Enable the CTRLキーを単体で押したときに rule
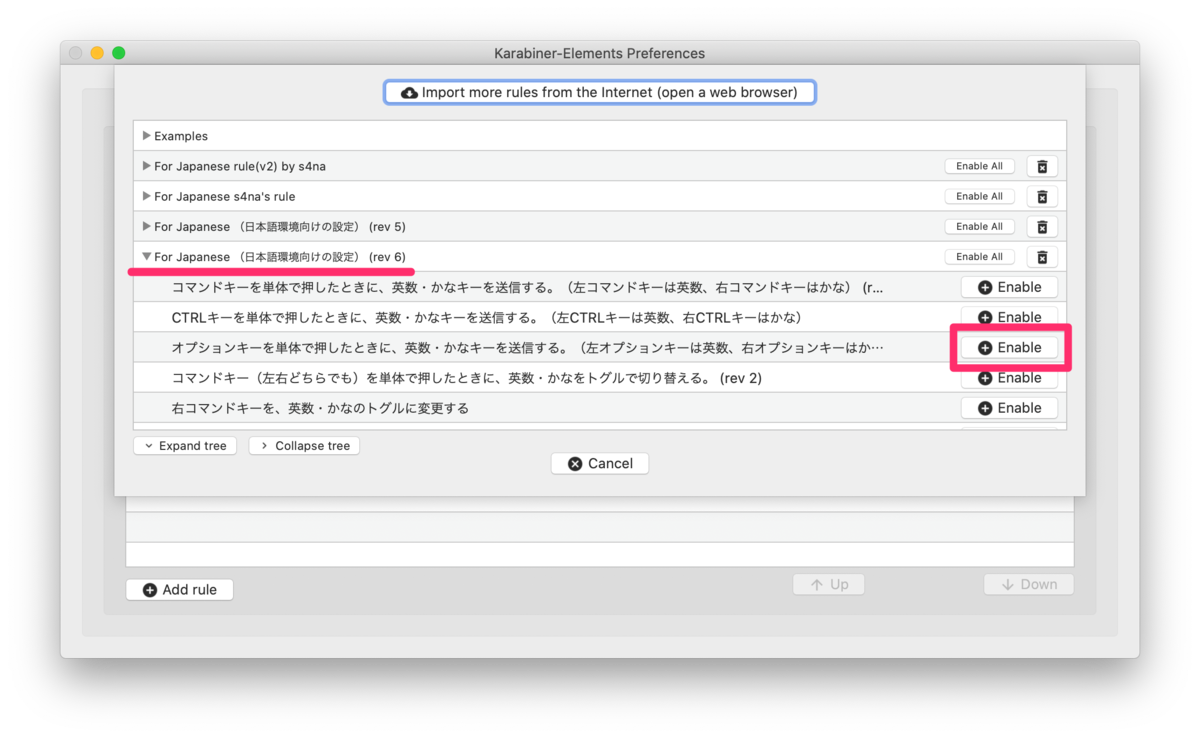Screen dimensions: 1200x738 (1009, 317)
